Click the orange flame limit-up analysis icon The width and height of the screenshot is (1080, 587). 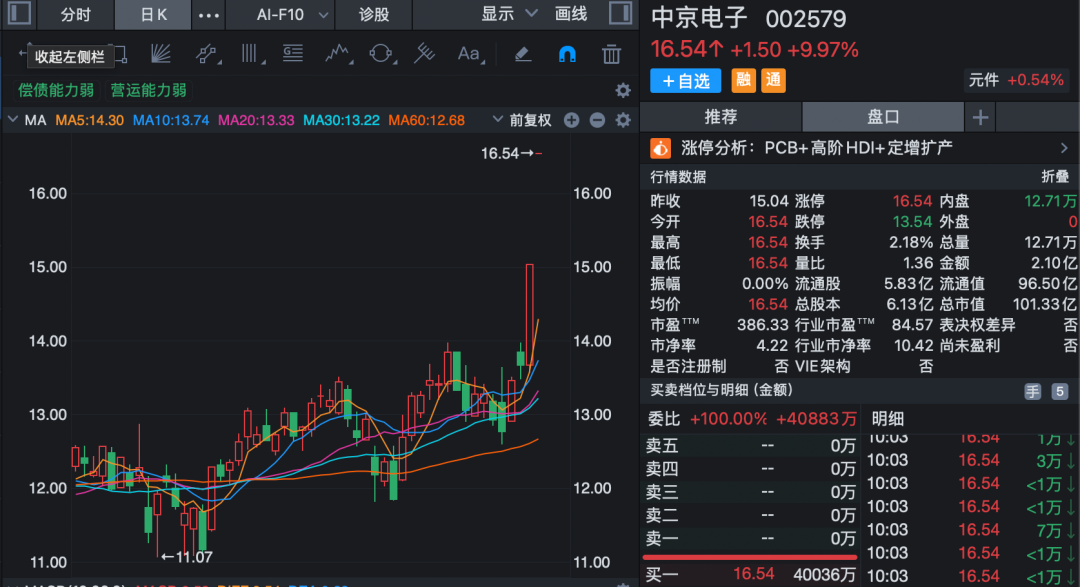tap(660, 148)
